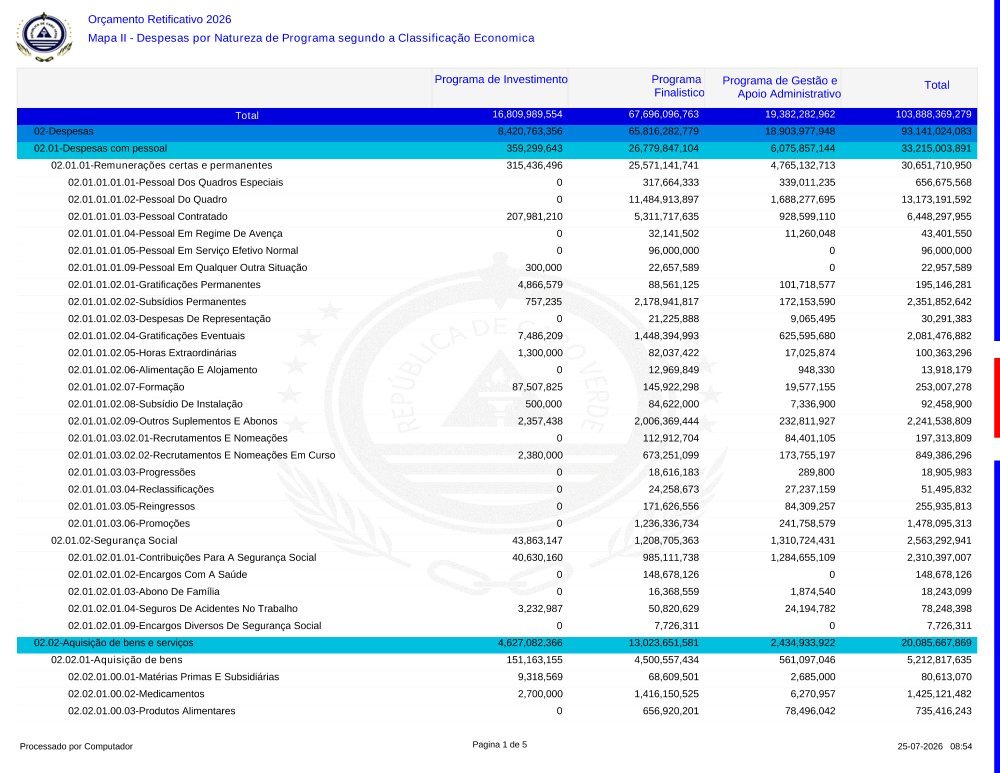Click the 'Processado por Computador' footer text

(x=76, y=746)
